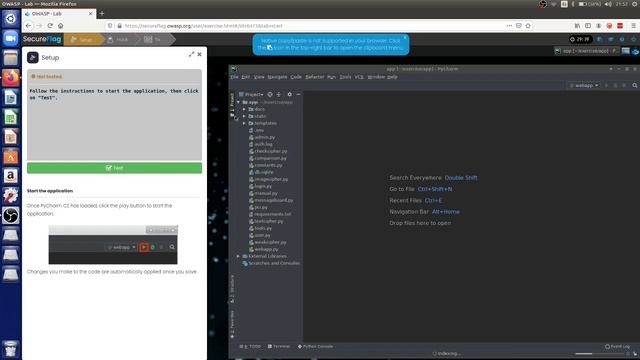This screenshot has height=360, width=640.
Task: Toggle the Favorites side tool window tab
Action: [232, 324]
